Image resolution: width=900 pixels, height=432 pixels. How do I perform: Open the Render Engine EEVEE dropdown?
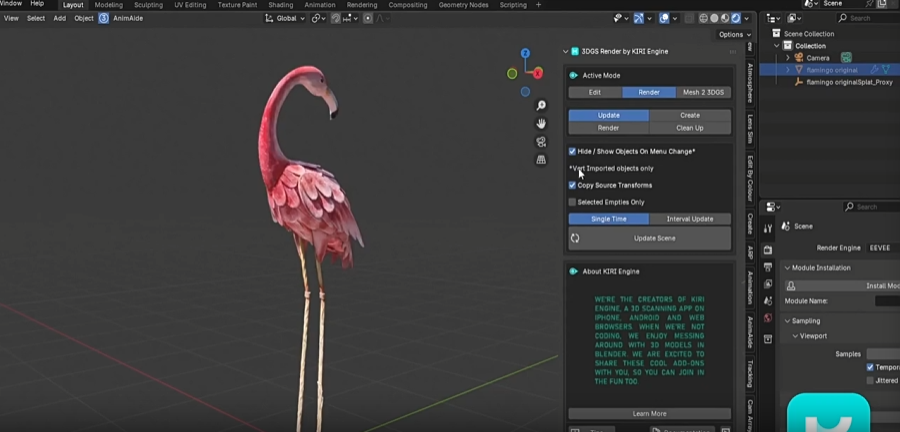pos(882,247)
